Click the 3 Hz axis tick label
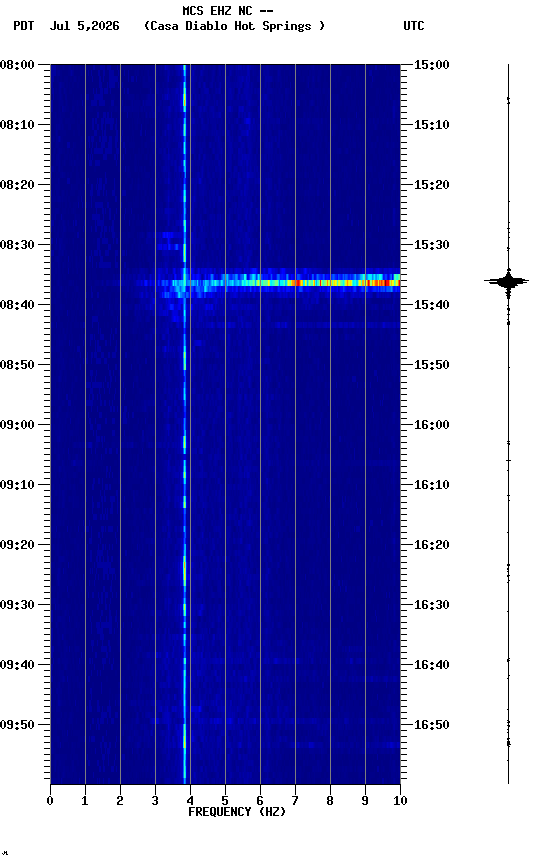The height and width of the screenshot is (864, 552). [x=155, y=801]
